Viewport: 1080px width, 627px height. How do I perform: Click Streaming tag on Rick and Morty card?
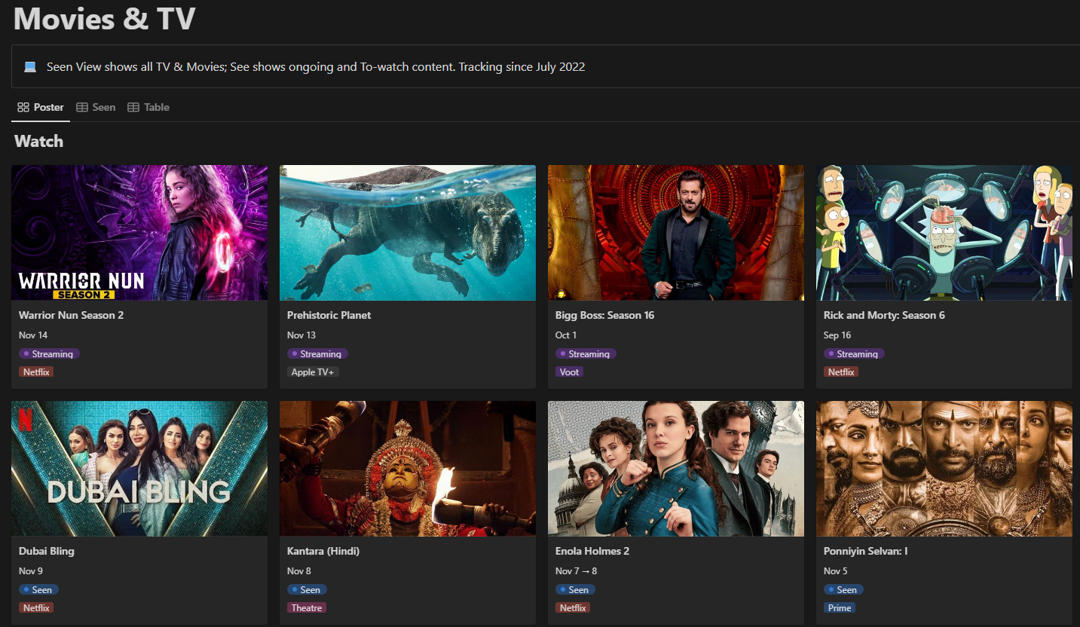point(854,354)
